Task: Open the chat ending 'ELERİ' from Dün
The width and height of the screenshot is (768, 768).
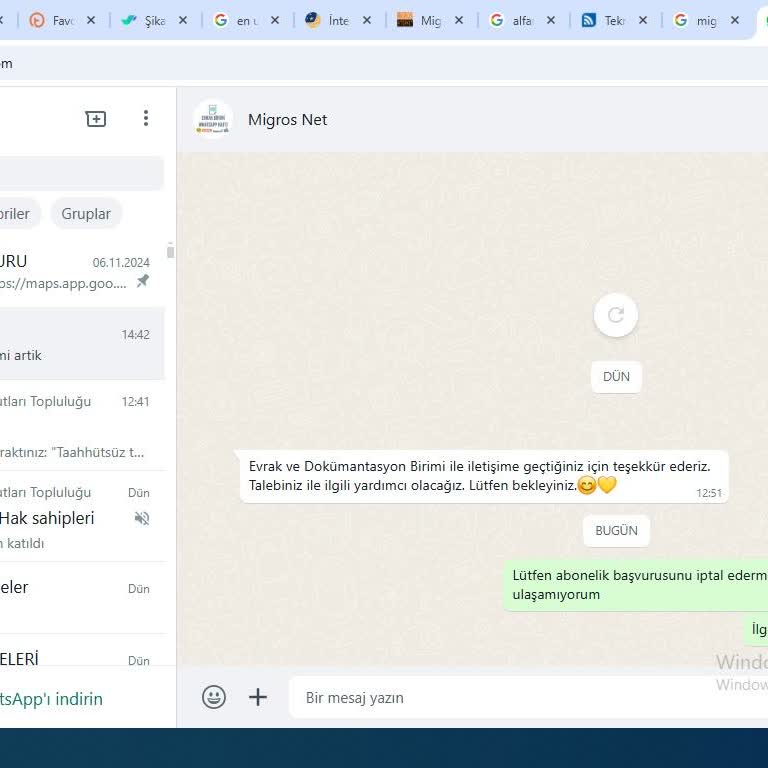Action: (82, 650)
